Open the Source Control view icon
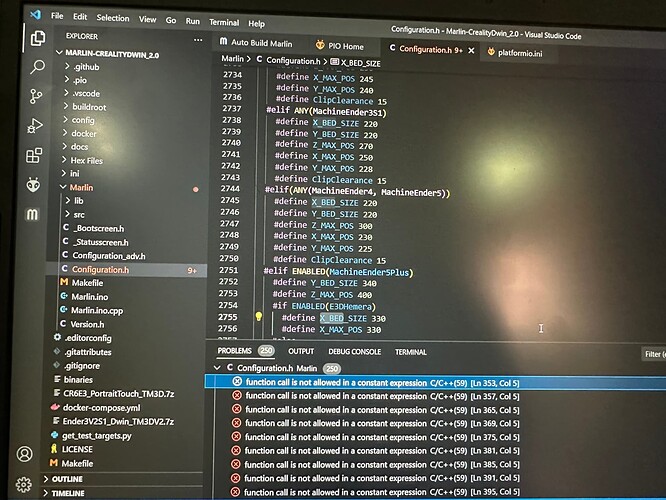 [36, 96]
